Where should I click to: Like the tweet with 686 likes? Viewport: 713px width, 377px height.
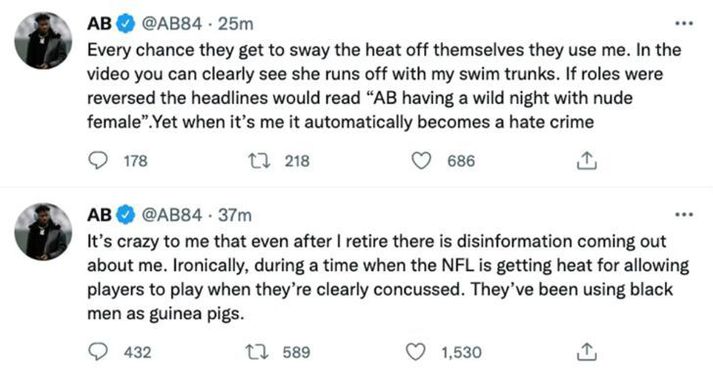click(x=421, y=161)
